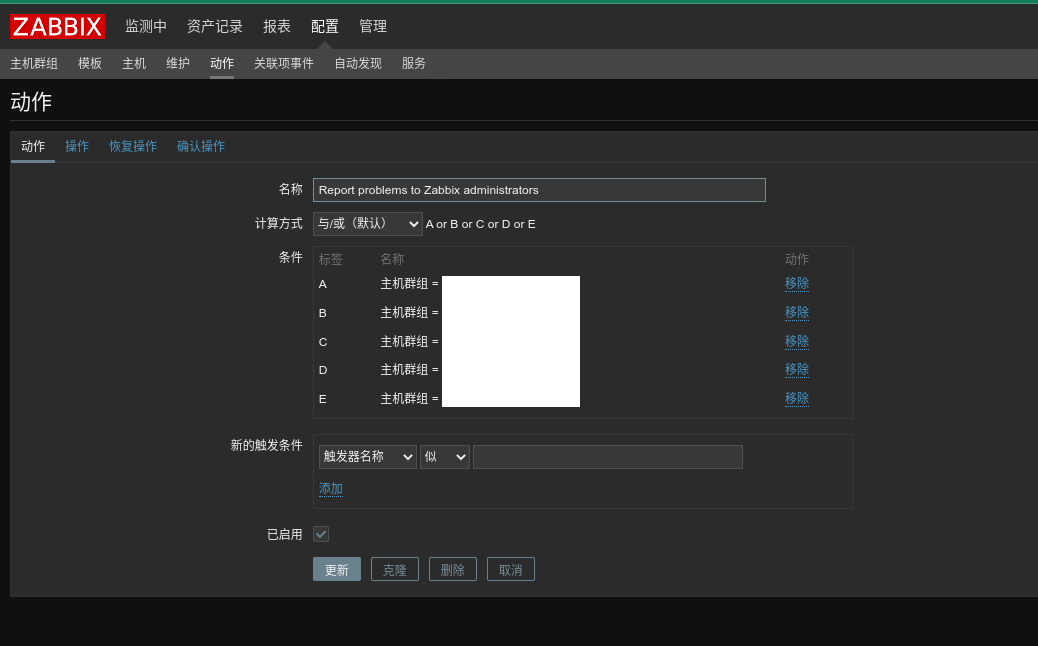The image size is (1038, 646).
Task: Click the 取消 button
Action: coord(510,569)
